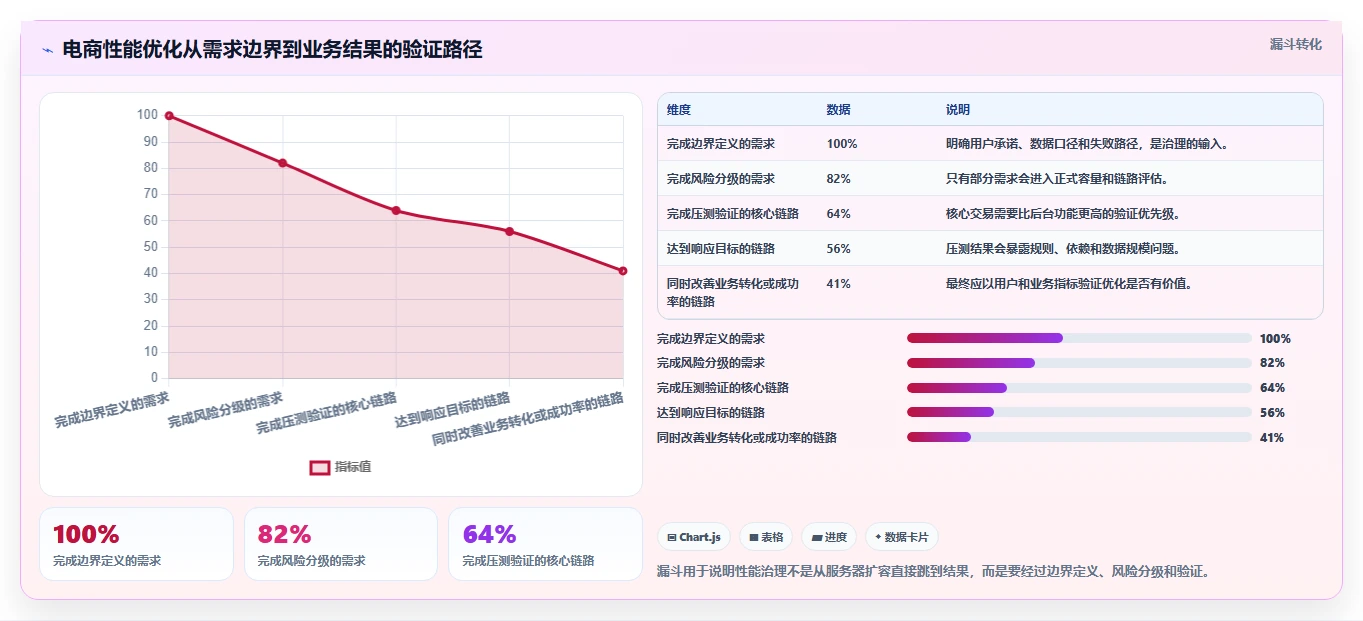Click the 说明 column header
1363x621 pixels.
(x=958, y=110)
